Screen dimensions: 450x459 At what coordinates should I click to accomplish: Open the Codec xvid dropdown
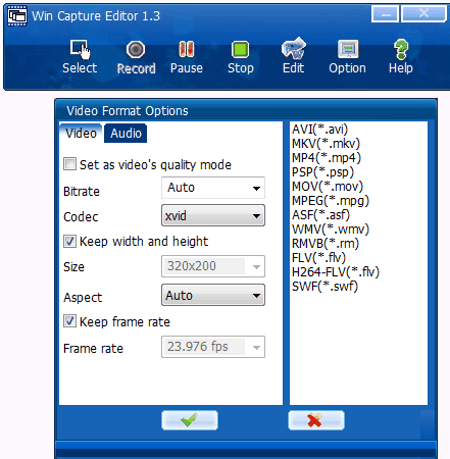click(213, 216)
